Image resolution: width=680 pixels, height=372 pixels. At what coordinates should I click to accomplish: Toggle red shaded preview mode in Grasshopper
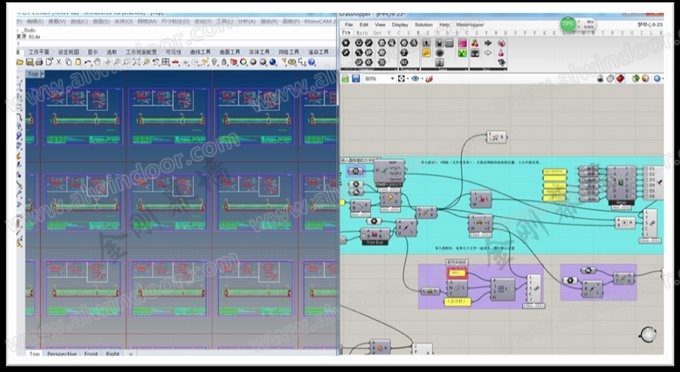point(621,78)
